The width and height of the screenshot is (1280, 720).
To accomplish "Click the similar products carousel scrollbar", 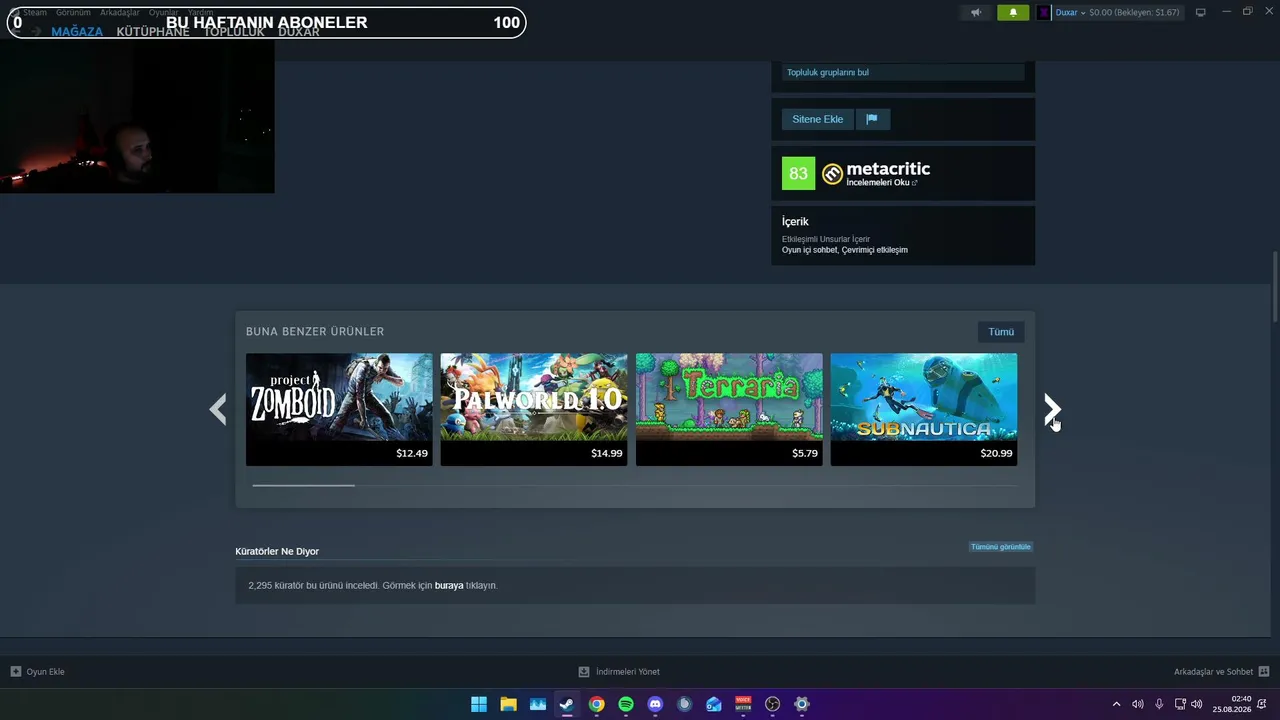I will 303,485.
